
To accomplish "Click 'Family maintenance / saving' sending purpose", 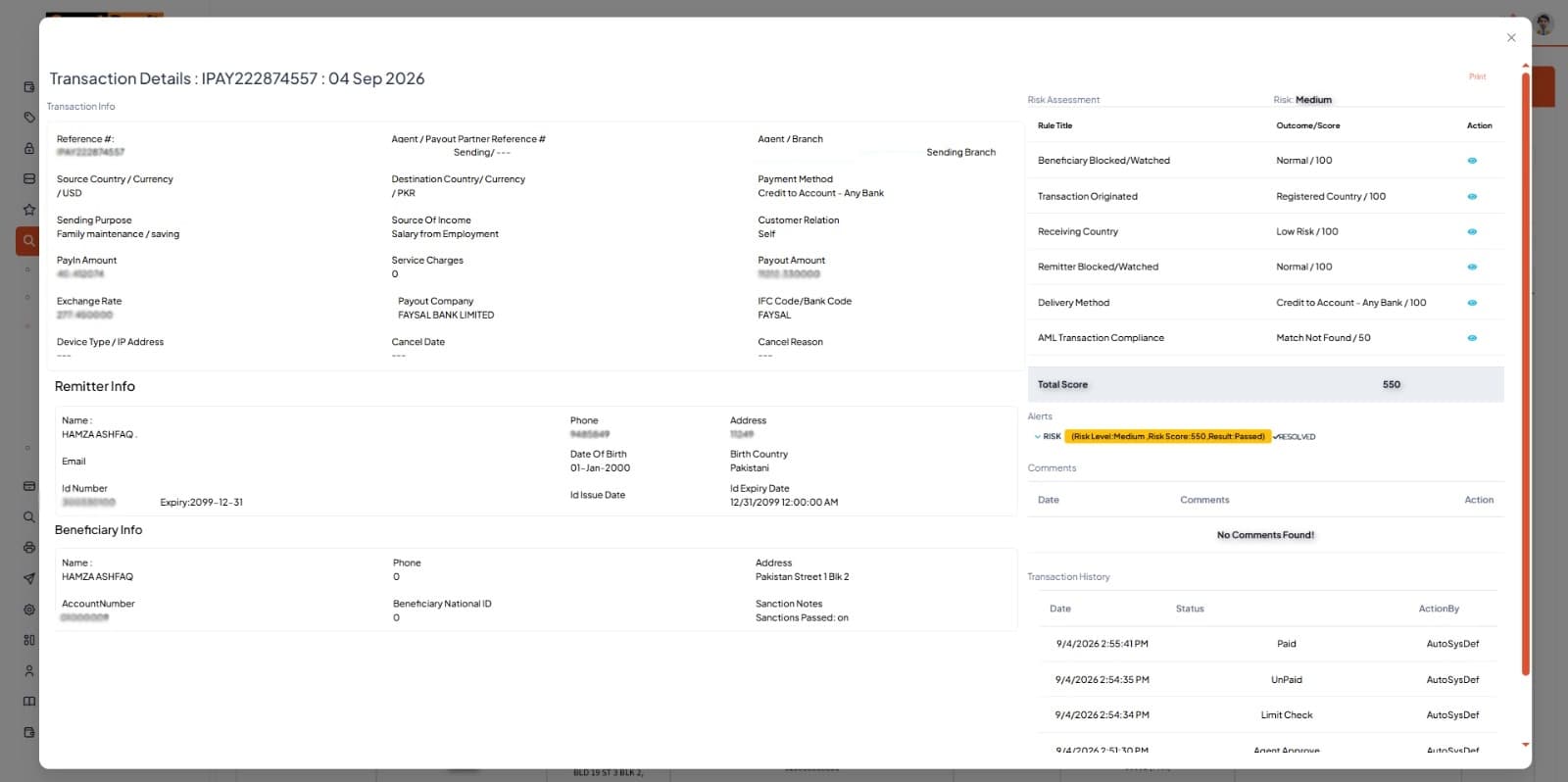I will pos(118,234).
